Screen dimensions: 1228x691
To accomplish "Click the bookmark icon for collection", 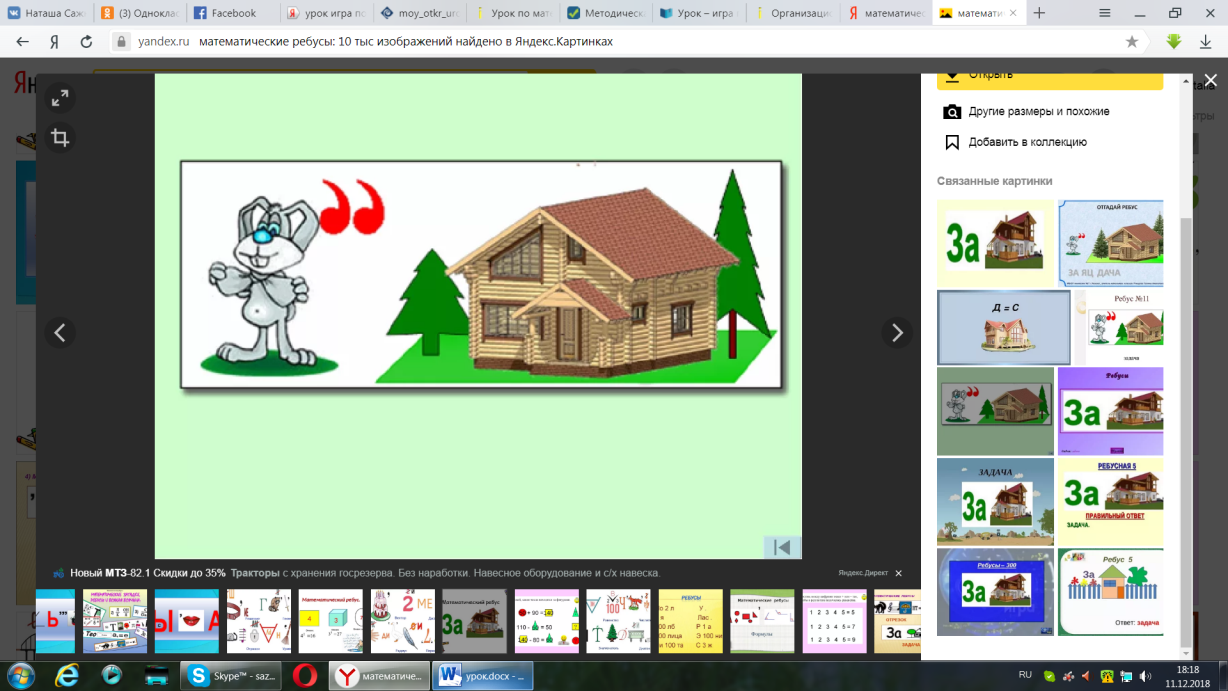I will click(x=952, y=142).
